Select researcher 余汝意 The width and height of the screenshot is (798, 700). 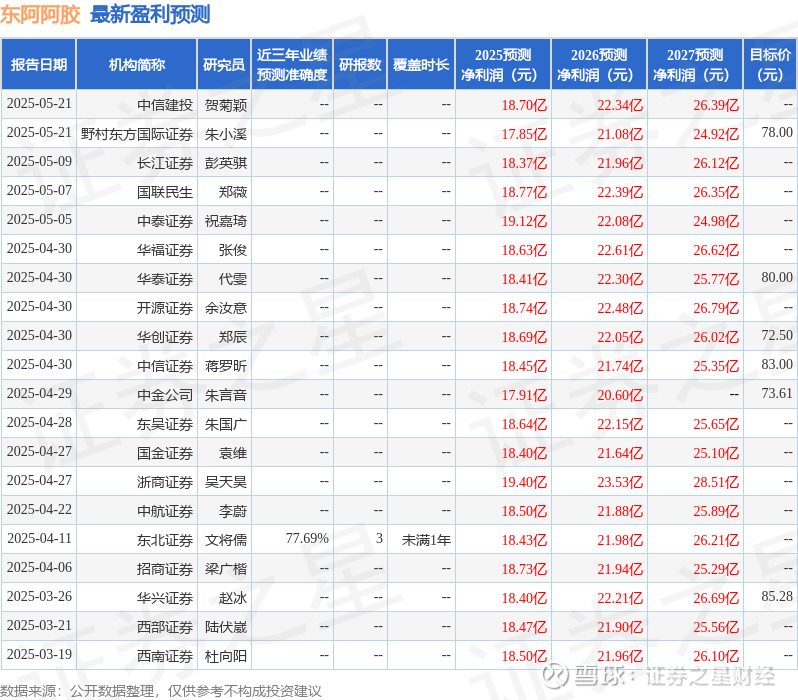click(226, 308)
